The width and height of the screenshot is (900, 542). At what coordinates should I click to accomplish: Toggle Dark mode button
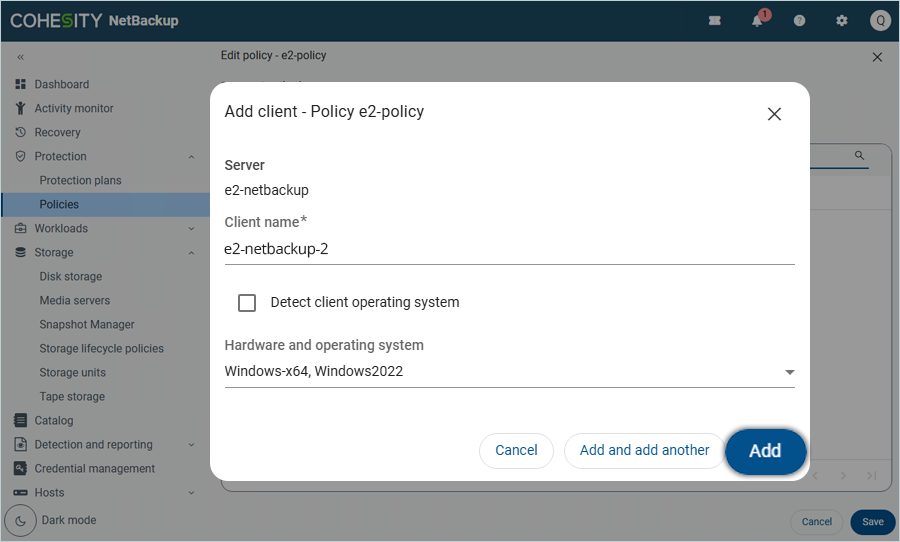21,520
